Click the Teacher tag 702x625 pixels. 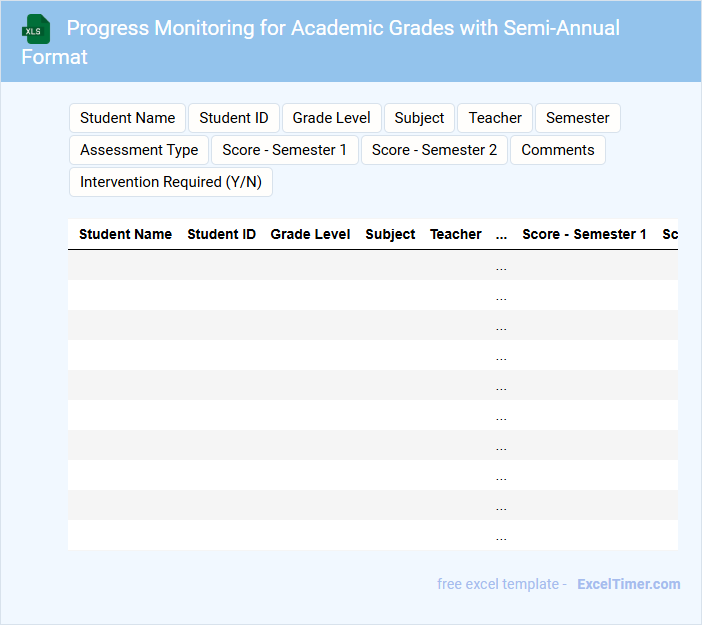click(495, 118)
